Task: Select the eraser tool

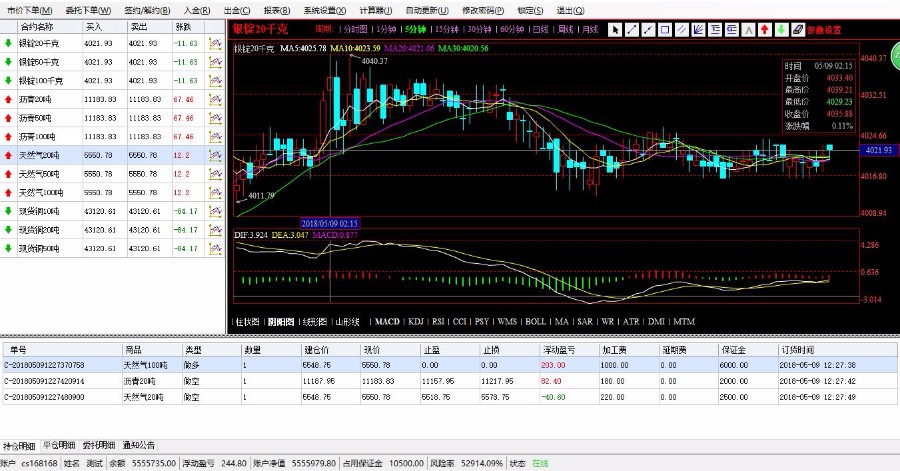Action: tap(798, 30)
